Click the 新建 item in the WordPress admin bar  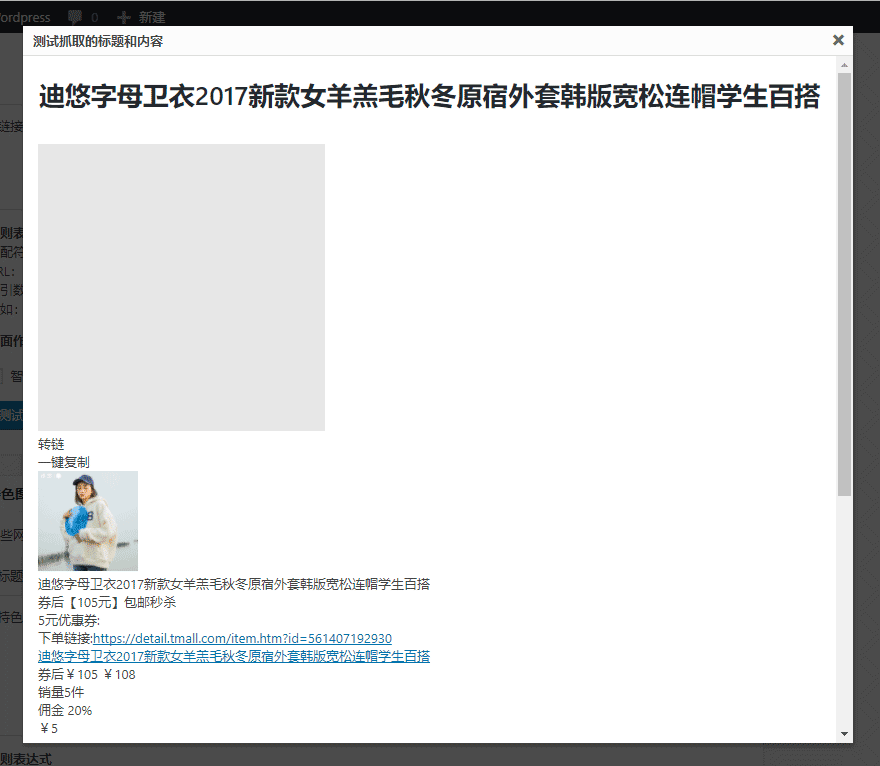tap(141, 17)
